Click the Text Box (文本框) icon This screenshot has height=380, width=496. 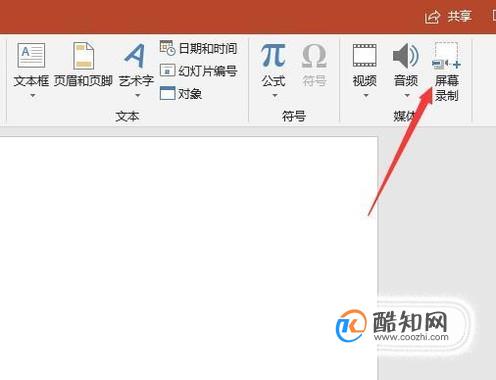pyautogui.click(x=31, y=55)
